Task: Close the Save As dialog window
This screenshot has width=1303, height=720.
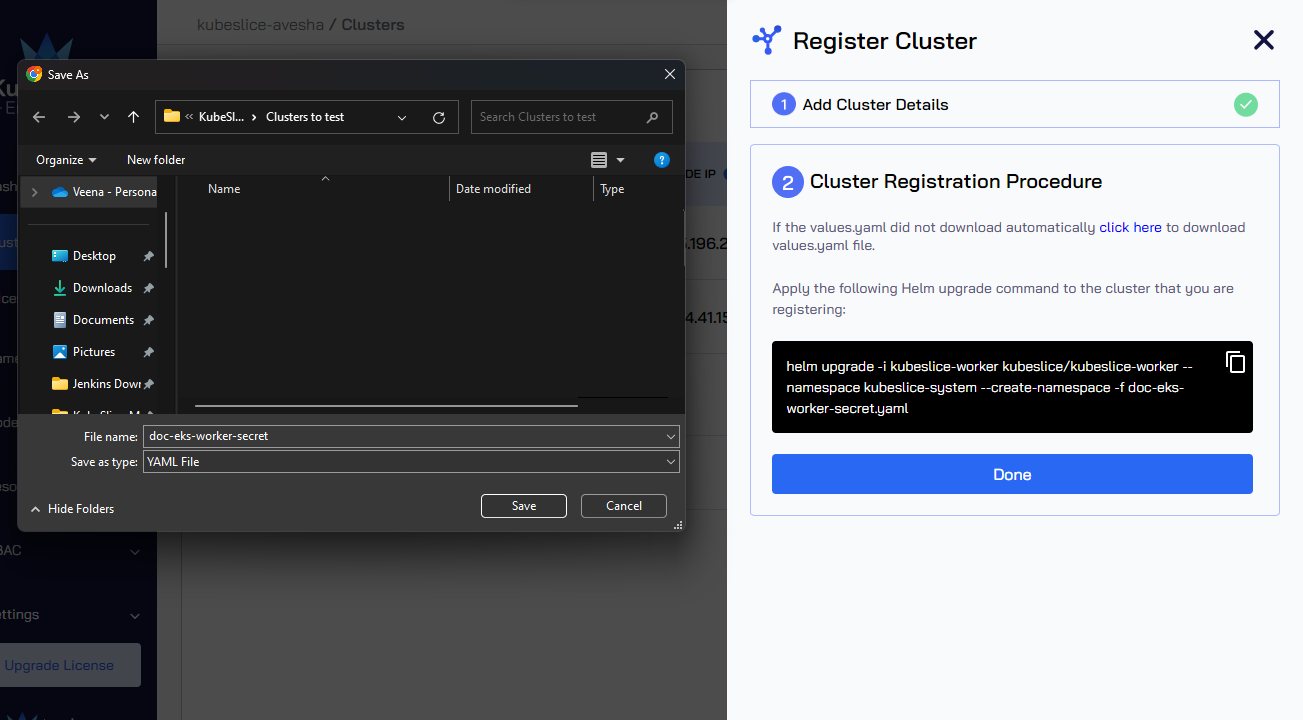Action: [670, 74]
